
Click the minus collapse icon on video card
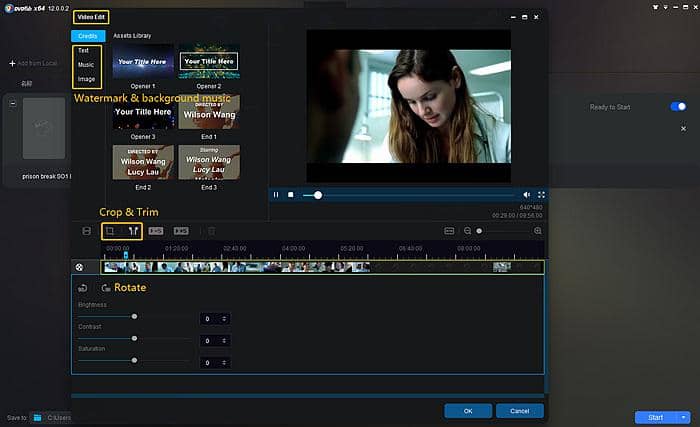coord(12,104)
